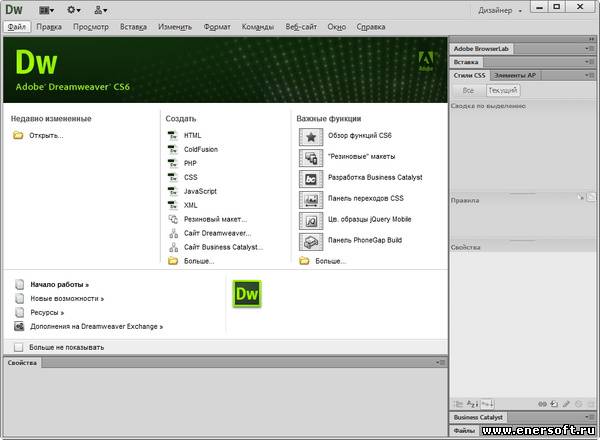
Task: Open the gear Extend Dreamweaver dropdown
Action: point(73,10)
